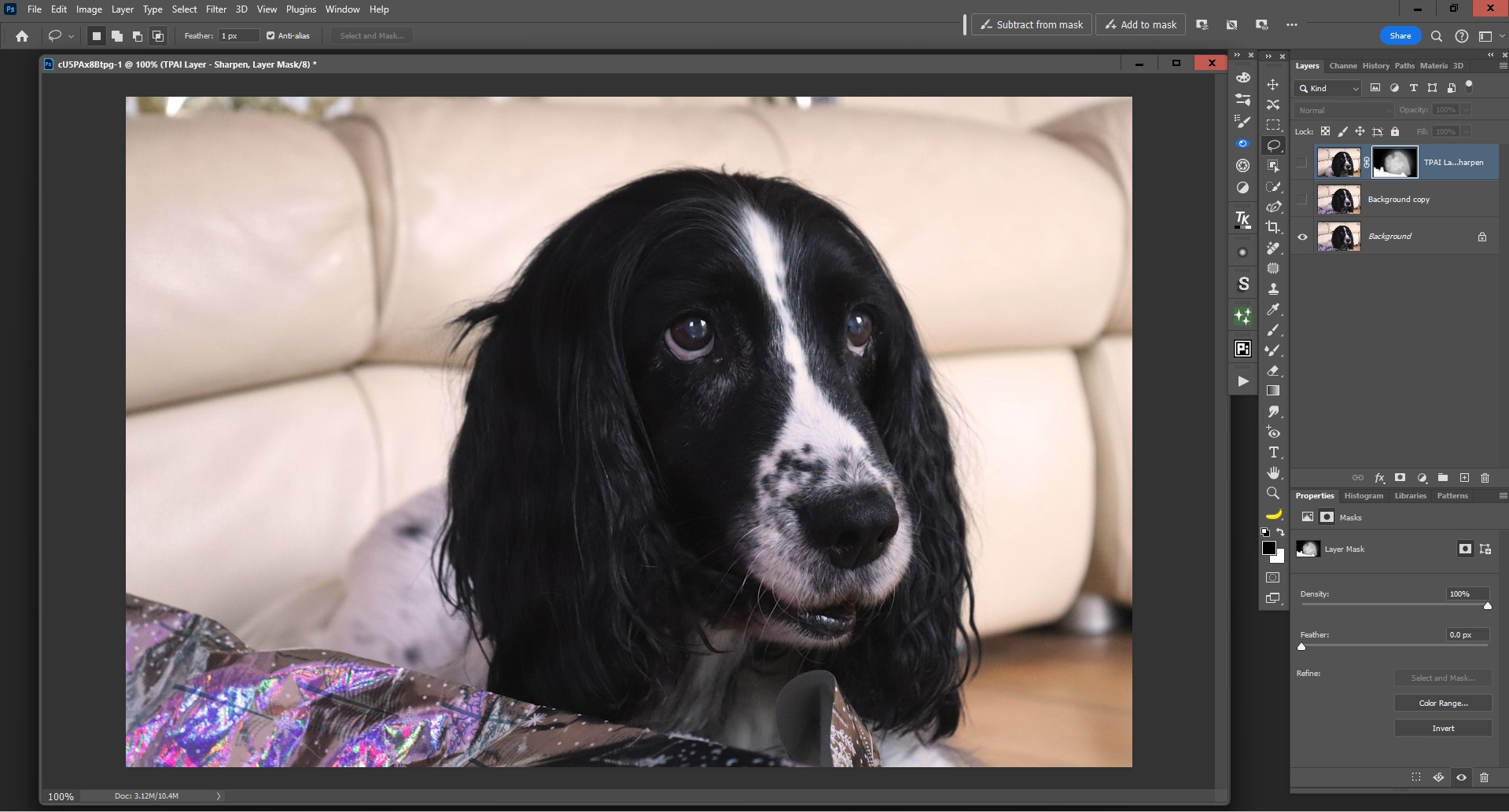This screenshot has width=1509, height=812.
Task: Click the Rectangular Marquee tool
Action: tap(1273, 125)
